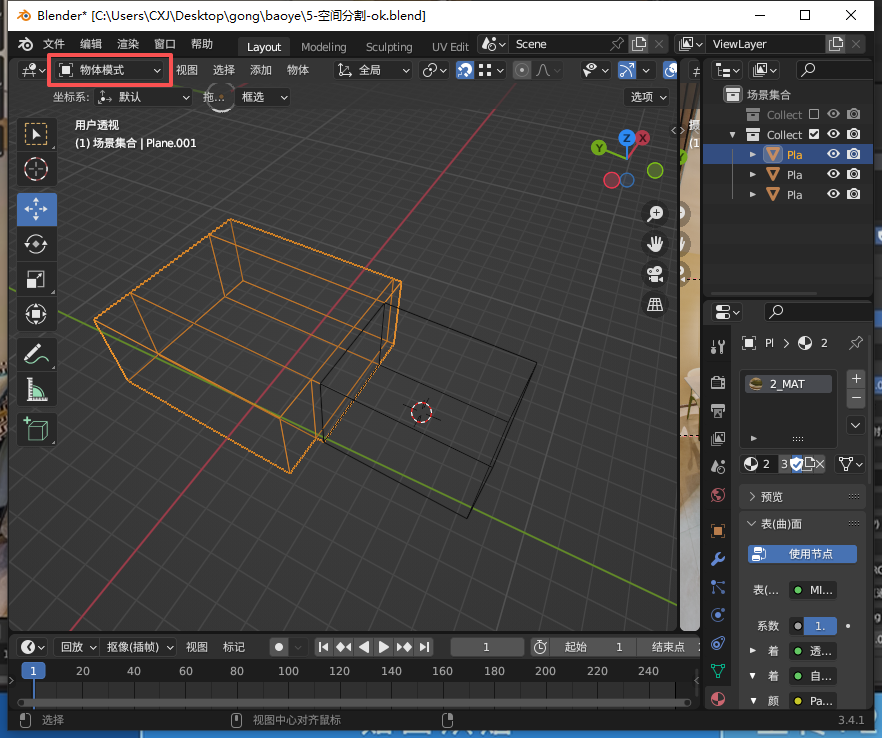Hide first Pla object in outliner
The image size is (882, 738).
click(833, 154)
